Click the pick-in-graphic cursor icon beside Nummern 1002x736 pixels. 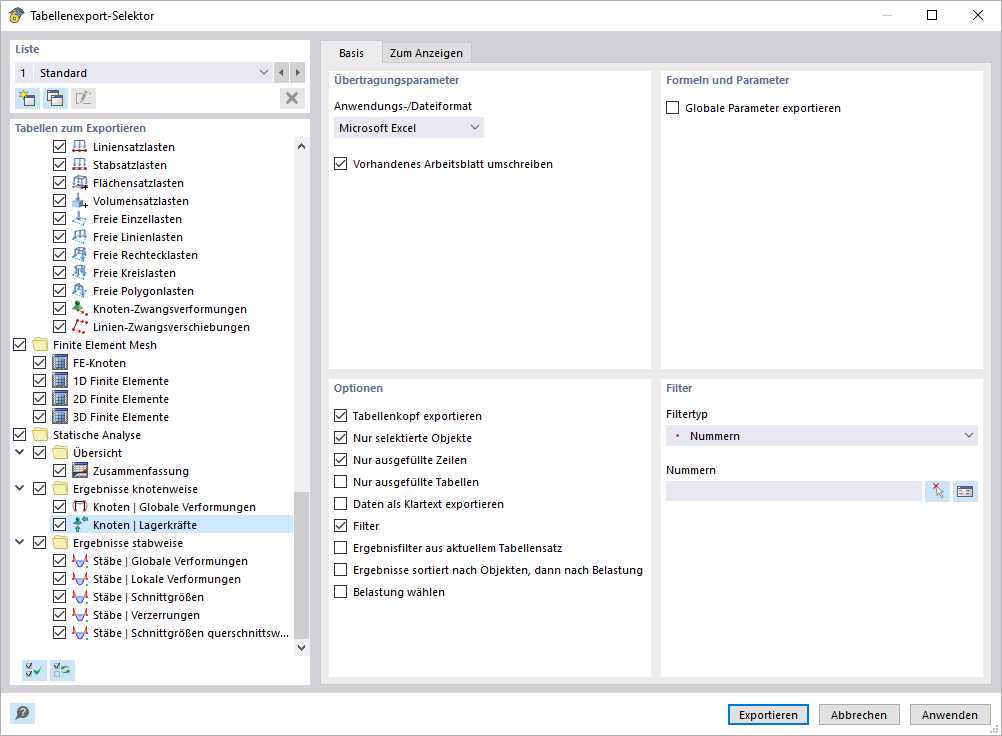(937, 491)
